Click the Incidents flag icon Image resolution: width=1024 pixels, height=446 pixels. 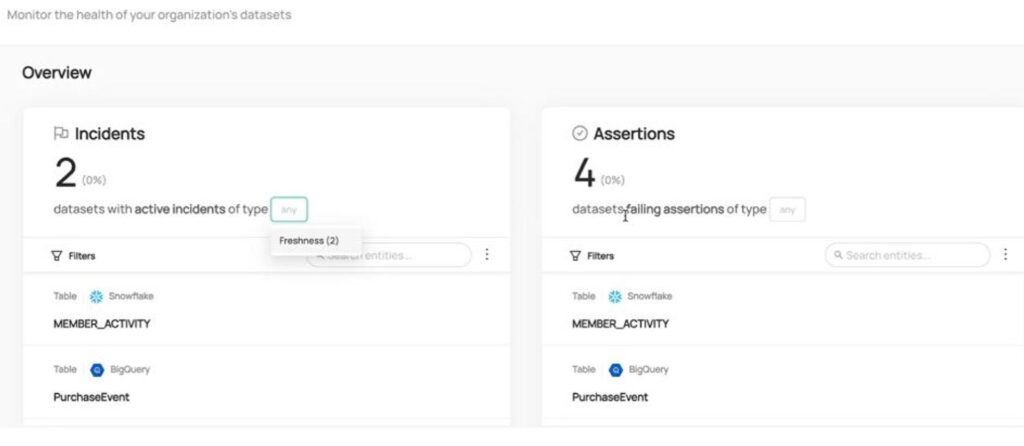click(61, 133)
